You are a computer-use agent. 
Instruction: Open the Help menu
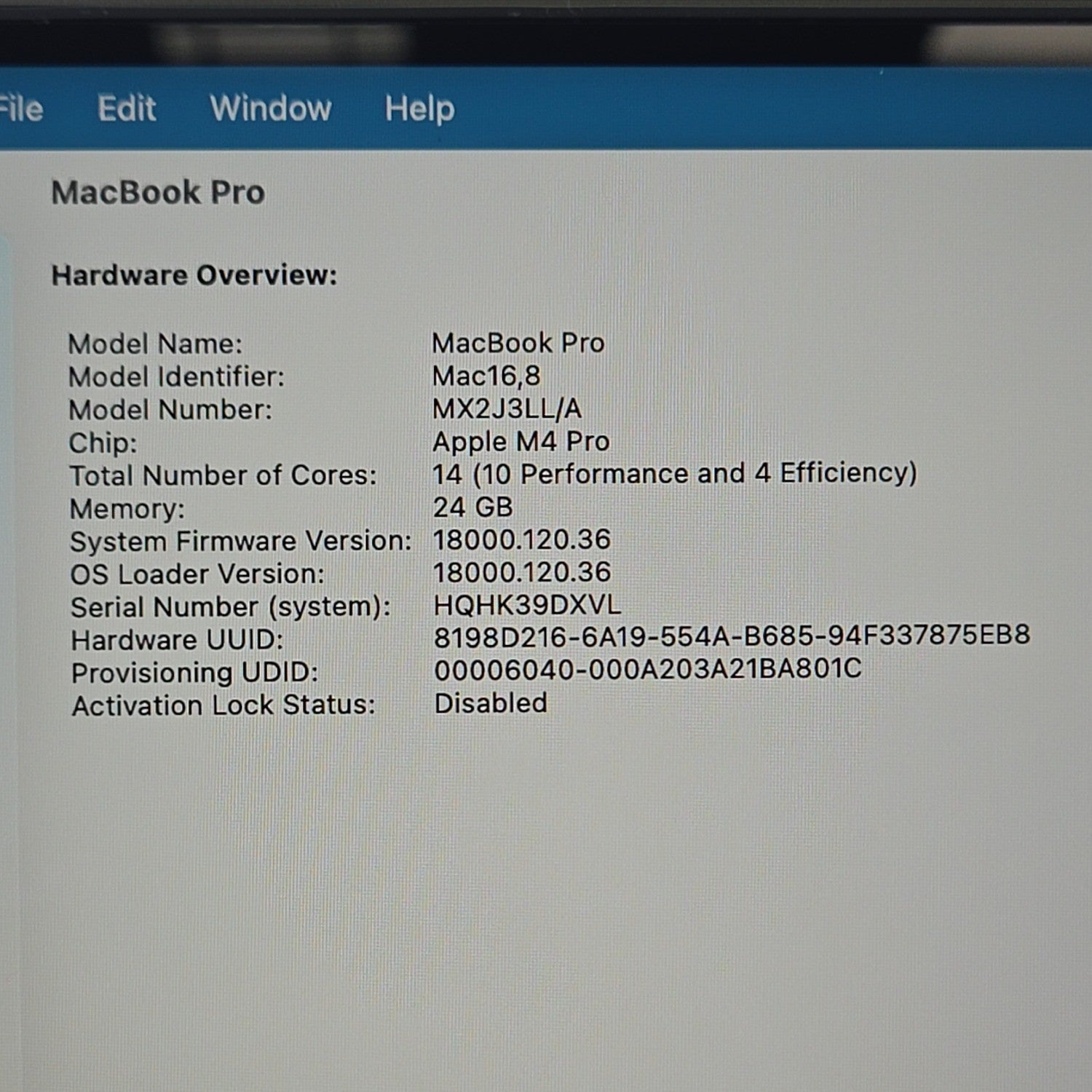coord(420,109)
